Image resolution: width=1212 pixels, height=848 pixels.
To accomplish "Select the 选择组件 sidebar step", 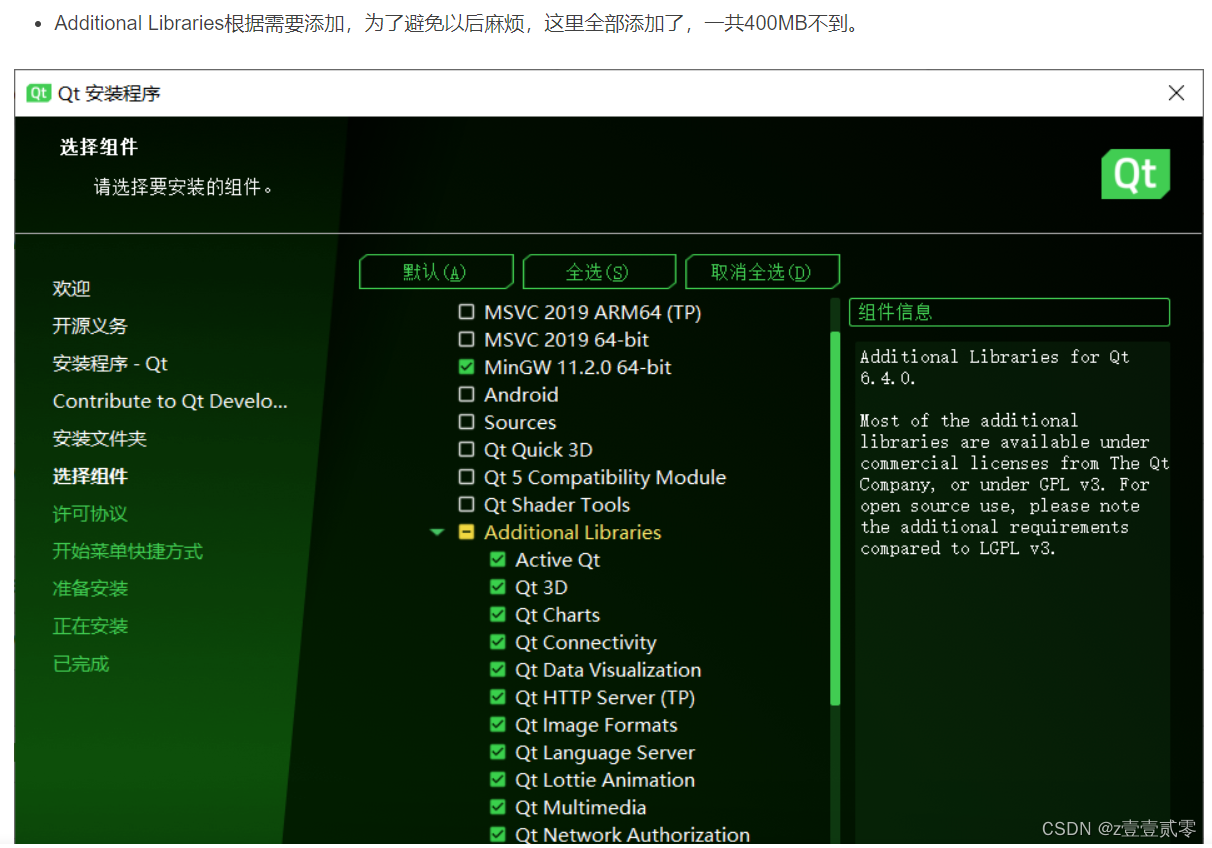I will pyautogui.click(x=90, y=476).
